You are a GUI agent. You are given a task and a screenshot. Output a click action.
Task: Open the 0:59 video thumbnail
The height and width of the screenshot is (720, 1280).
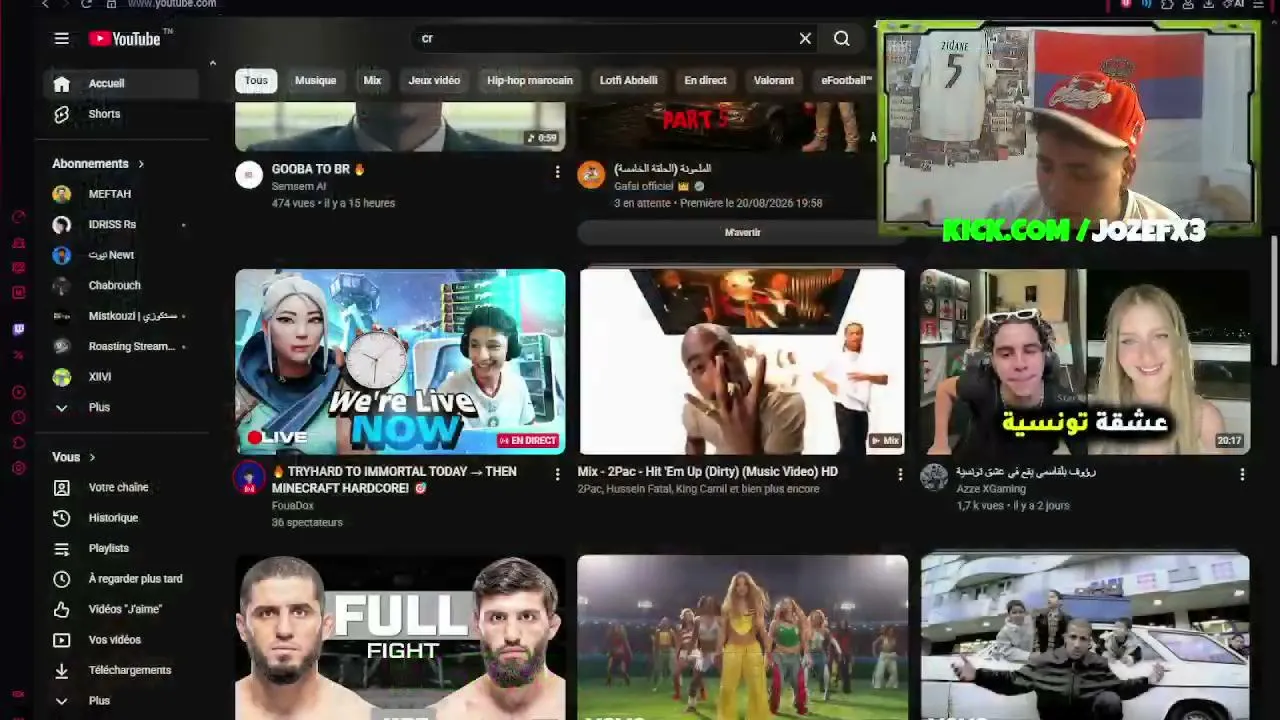coord(400,126)
